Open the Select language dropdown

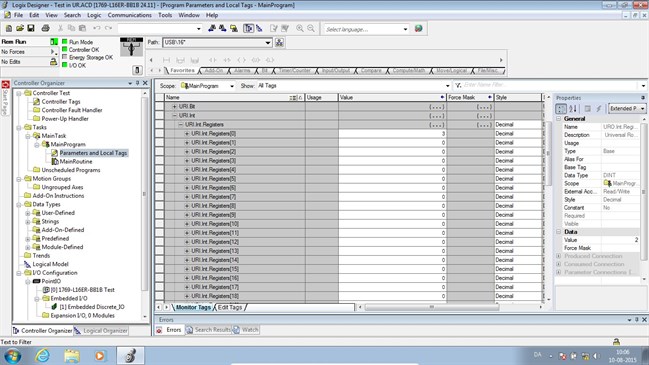pyautogui.click(x=405, y=29)
